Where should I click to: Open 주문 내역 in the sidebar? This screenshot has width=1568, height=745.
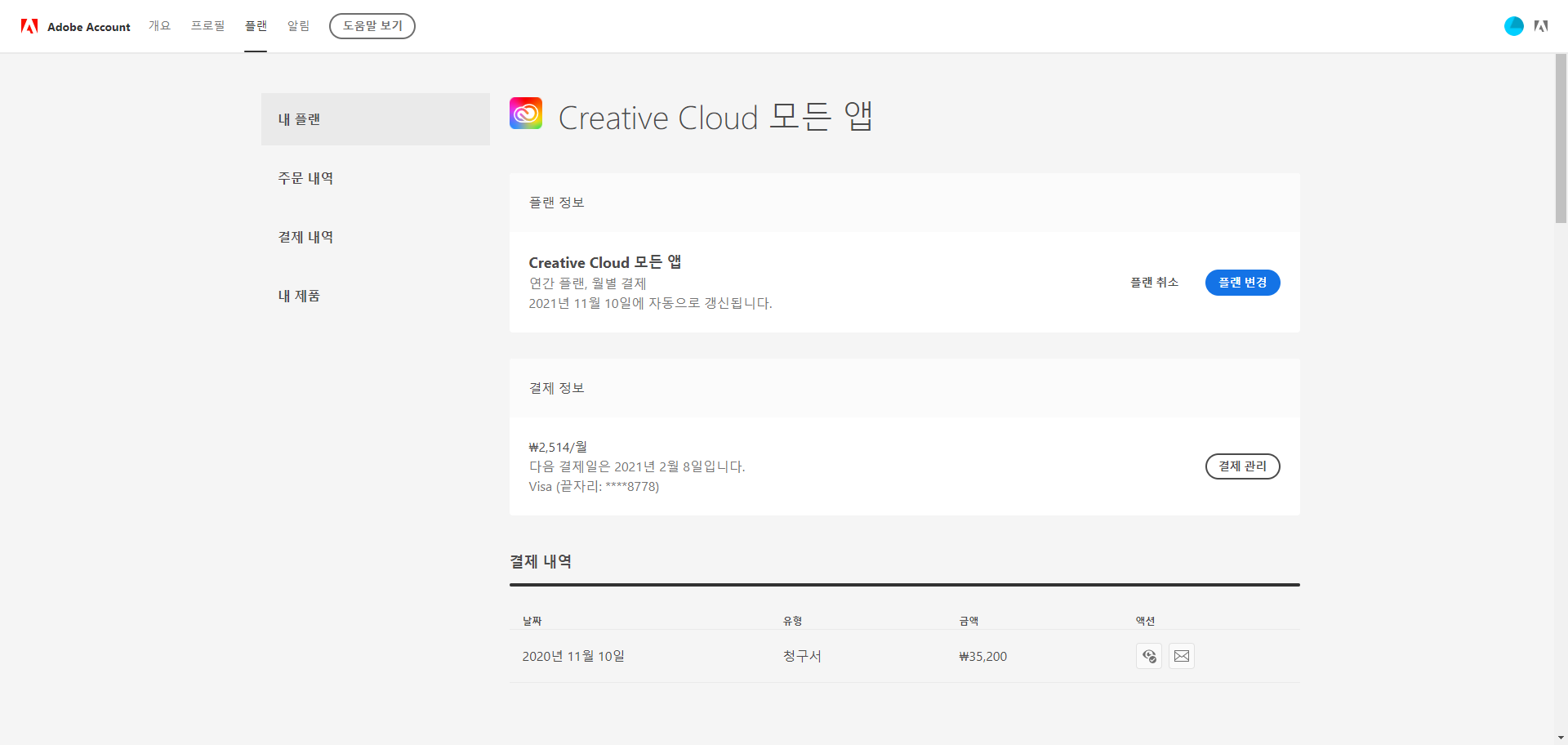tap(376, 178)
